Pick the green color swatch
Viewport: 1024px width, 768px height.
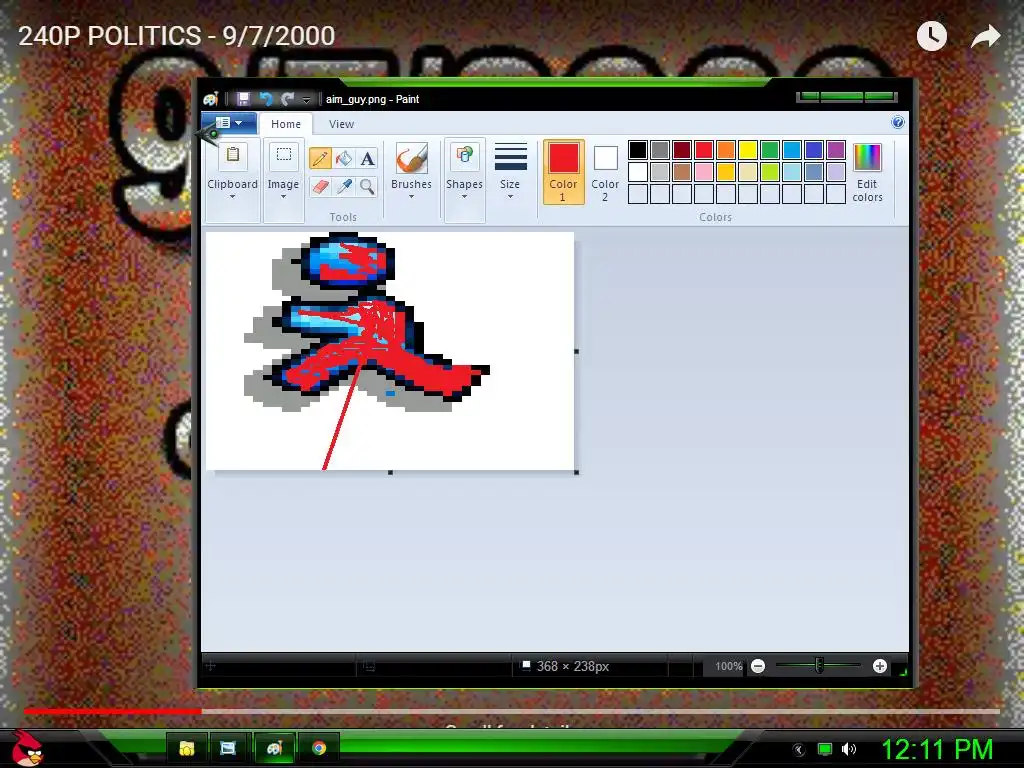770,150
